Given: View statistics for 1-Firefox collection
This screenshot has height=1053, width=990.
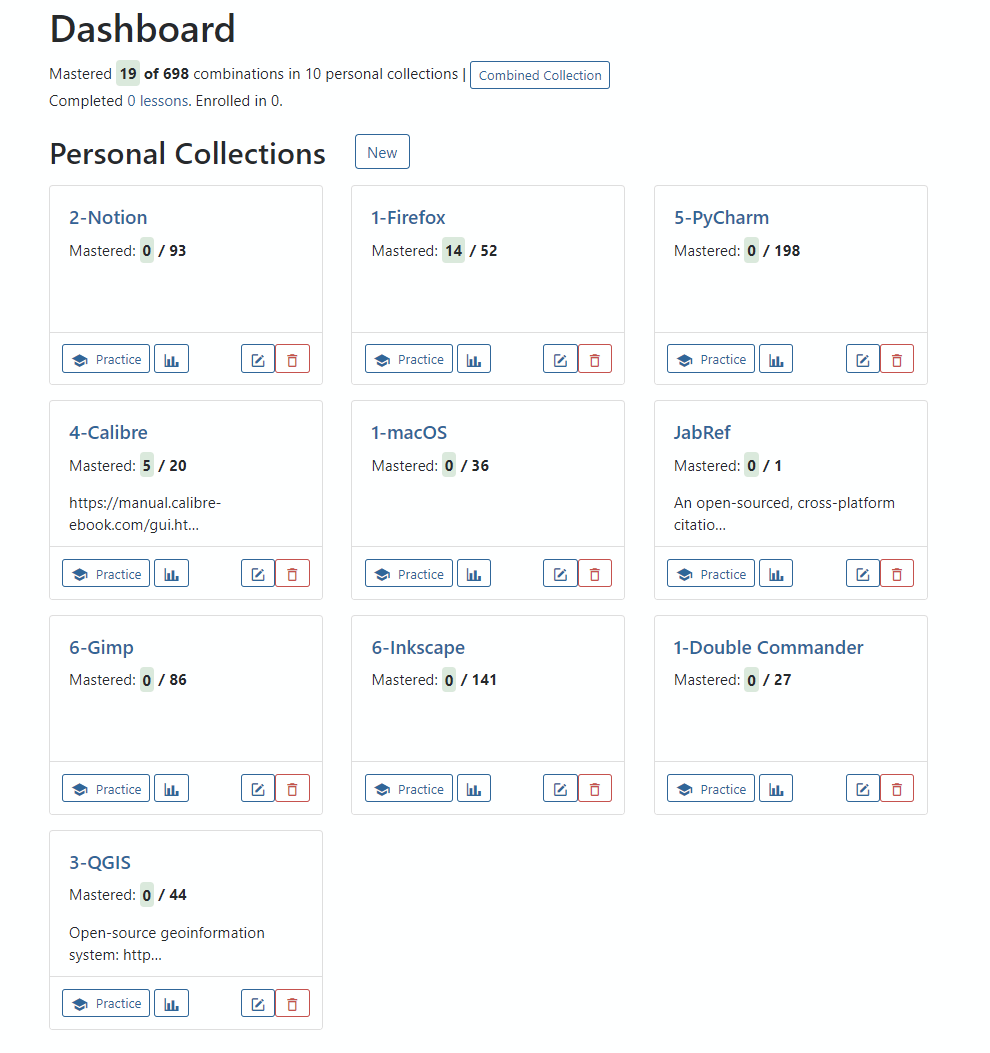Looking at the screenshot, I should pos(474,359).
